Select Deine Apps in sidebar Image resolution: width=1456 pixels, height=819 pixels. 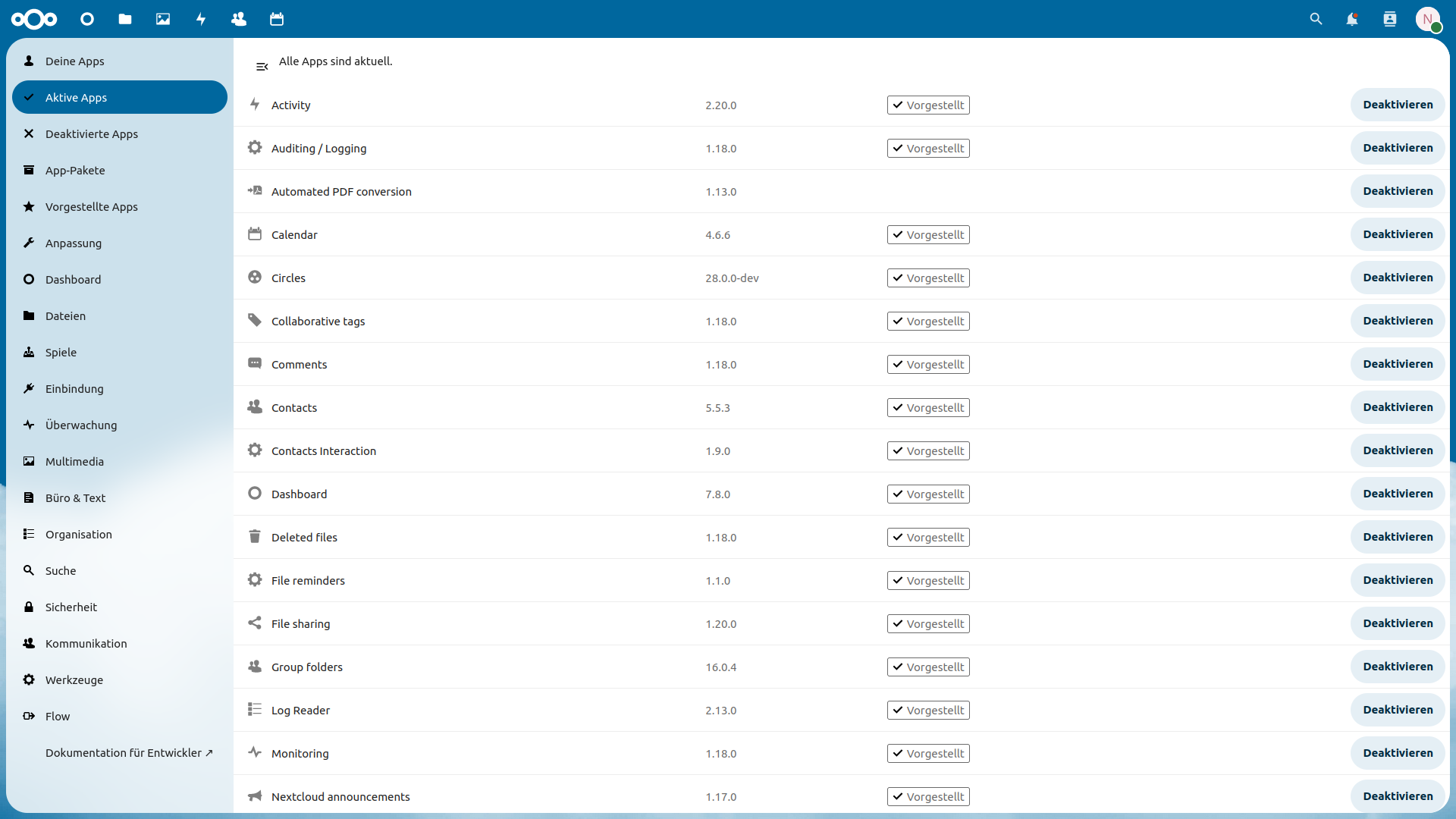[120, 61]
